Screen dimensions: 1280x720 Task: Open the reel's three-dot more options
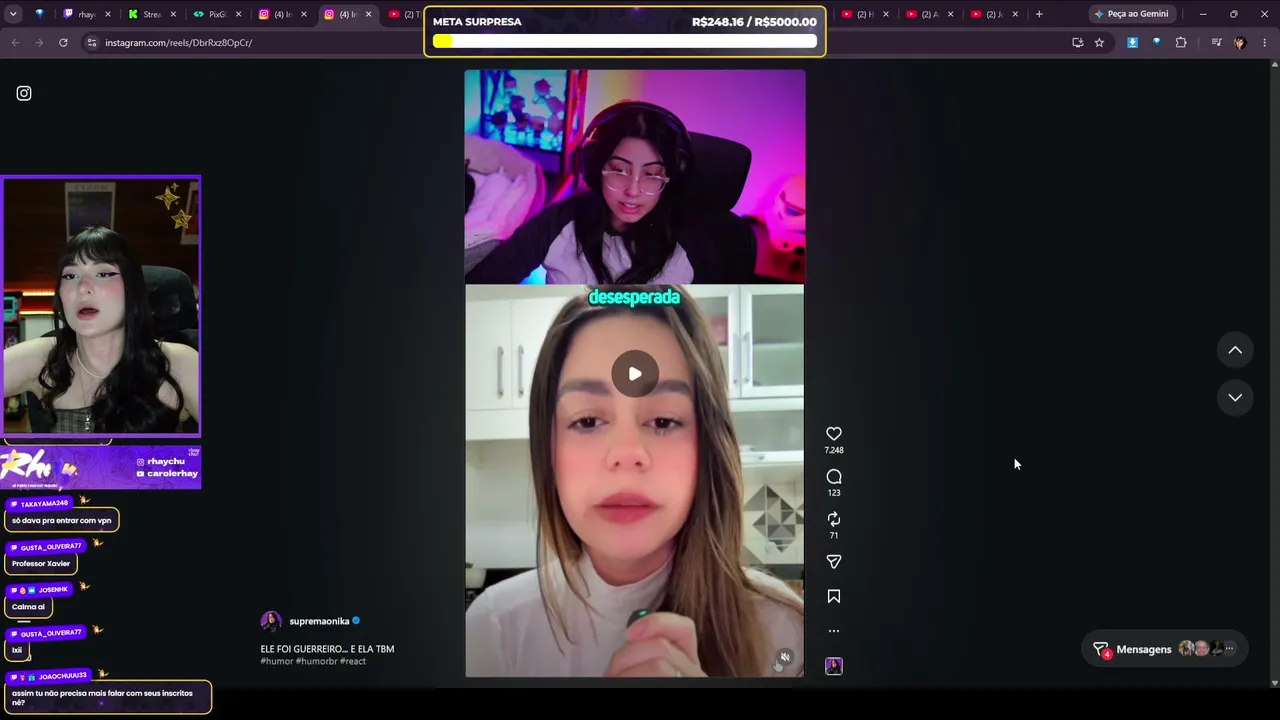[x=834, y=631]
